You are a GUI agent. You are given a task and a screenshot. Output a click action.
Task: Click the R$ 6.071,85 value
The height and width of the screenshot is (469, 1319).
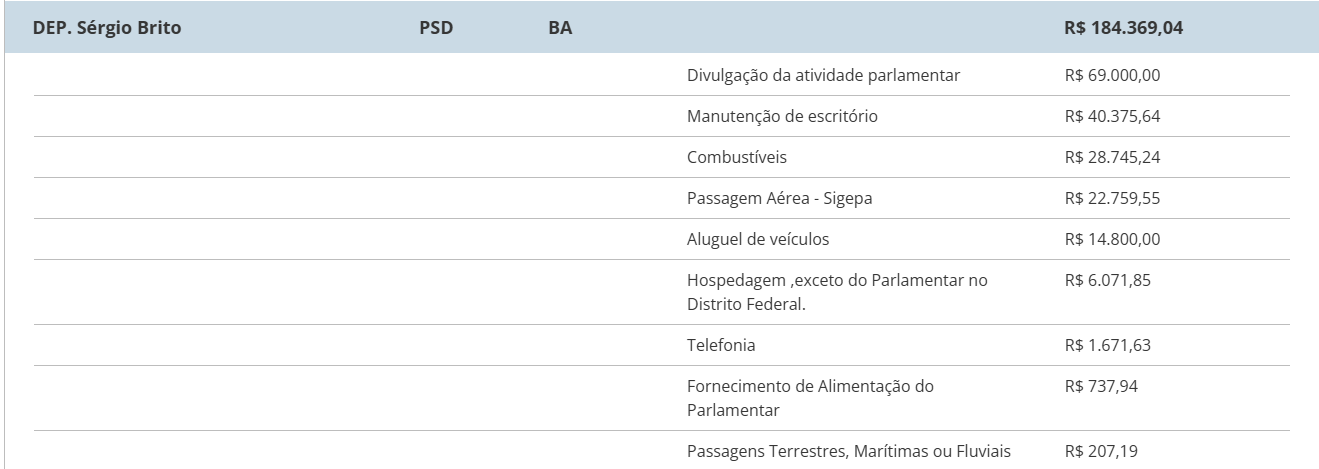click(x=1108, y=280)
